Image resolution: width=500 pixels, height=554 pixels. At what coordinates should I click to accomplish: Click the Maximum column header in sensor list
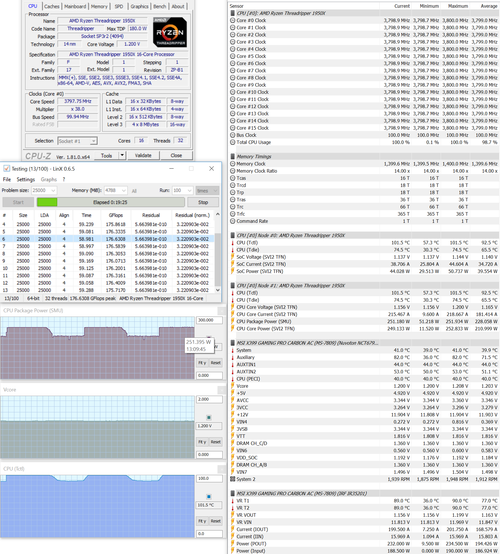coord(458,6)
